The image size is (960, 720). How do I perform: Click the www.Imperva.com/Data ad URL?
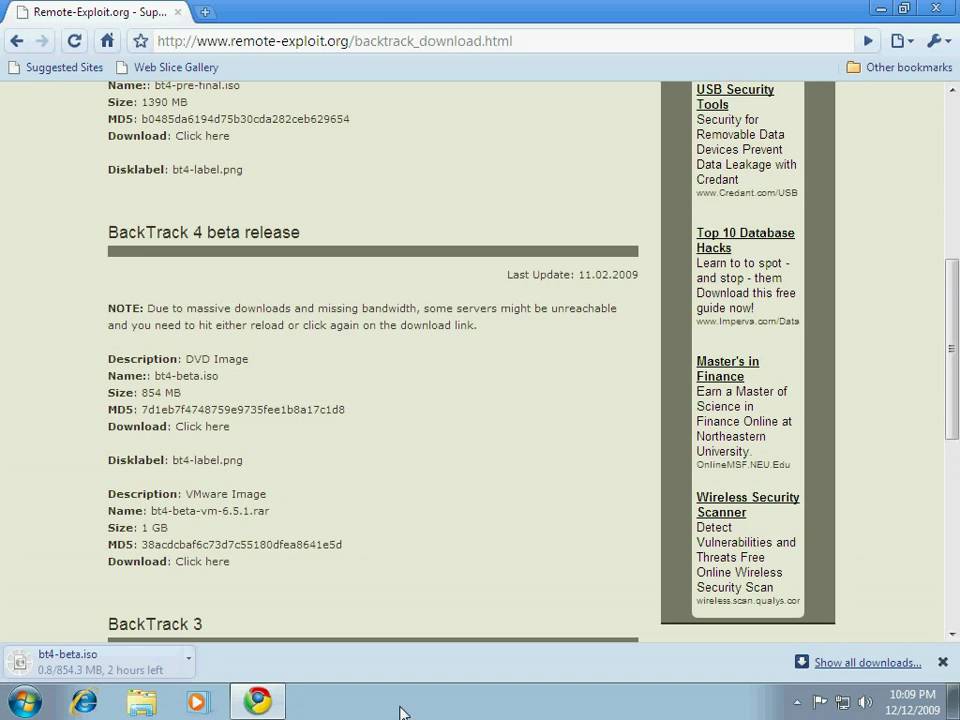[748, 321]
